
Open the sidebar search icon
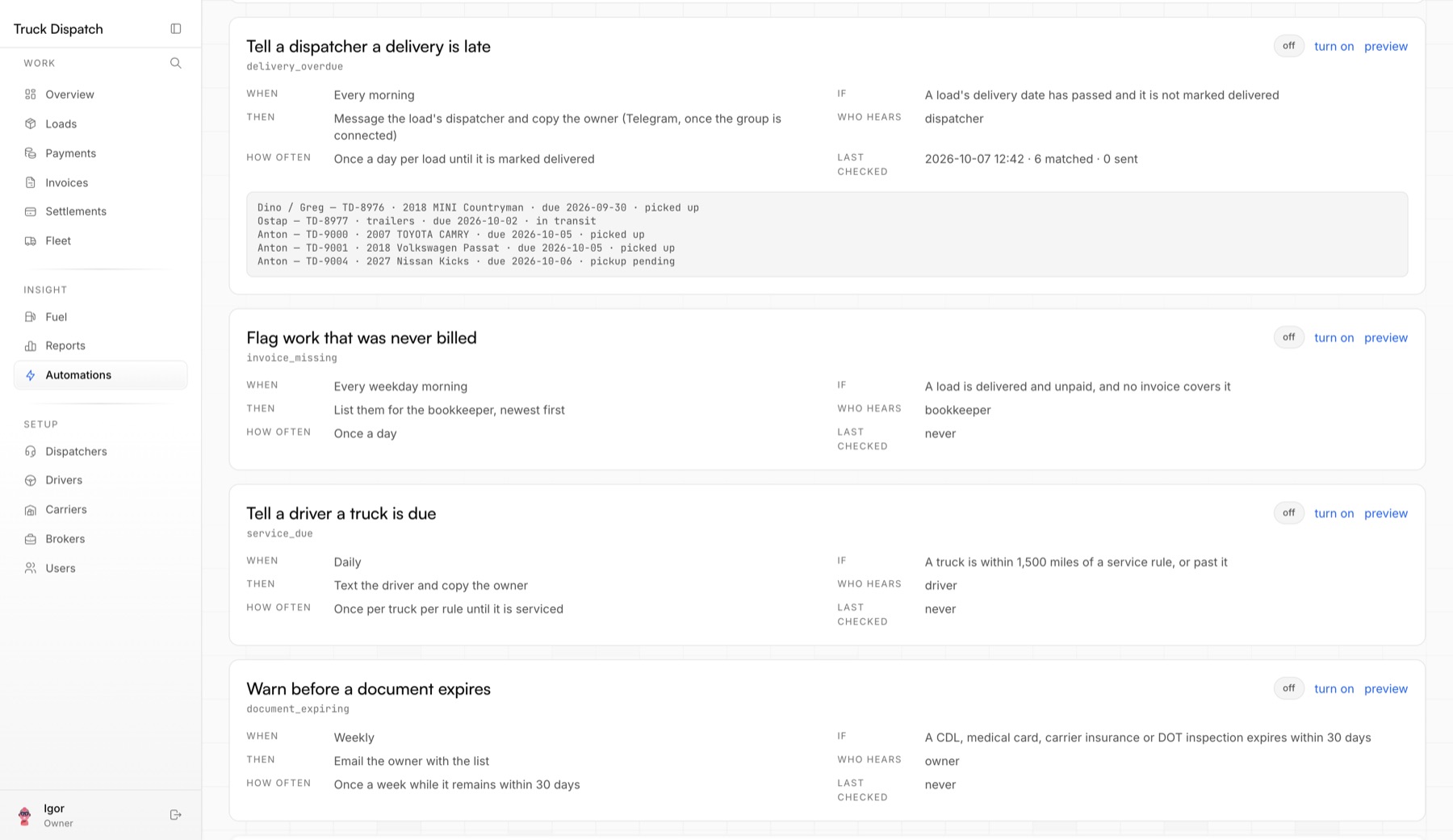coord(176,63)
